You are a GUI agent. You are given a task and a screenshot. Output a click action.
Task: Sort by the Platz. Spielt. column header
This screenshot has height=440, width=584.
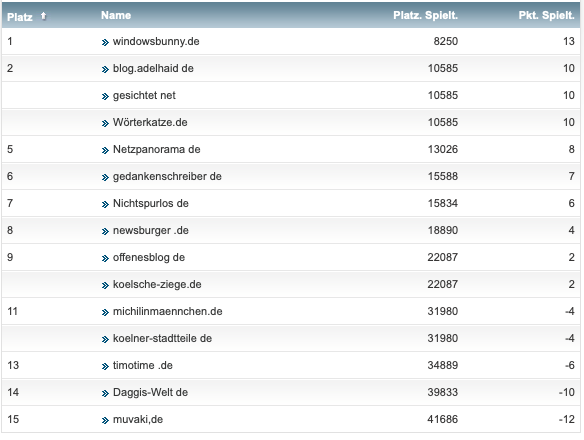(425, 15)
